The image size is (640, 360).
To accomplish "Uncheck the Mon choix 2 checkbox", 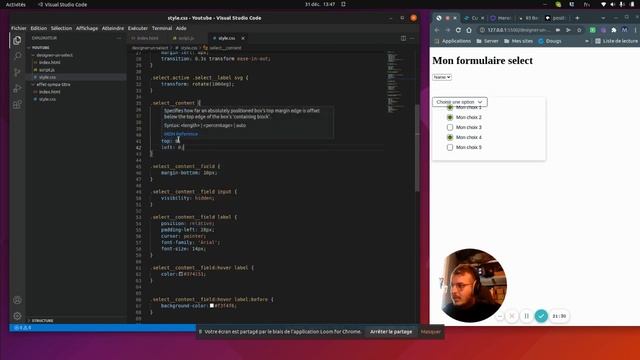I will pos(450,117).
